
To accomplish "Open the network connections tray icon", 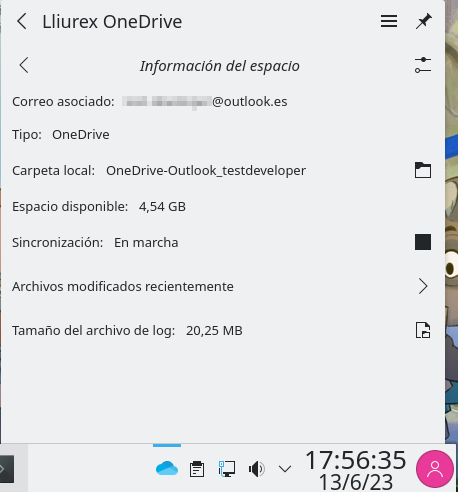I will coord(227,469).
